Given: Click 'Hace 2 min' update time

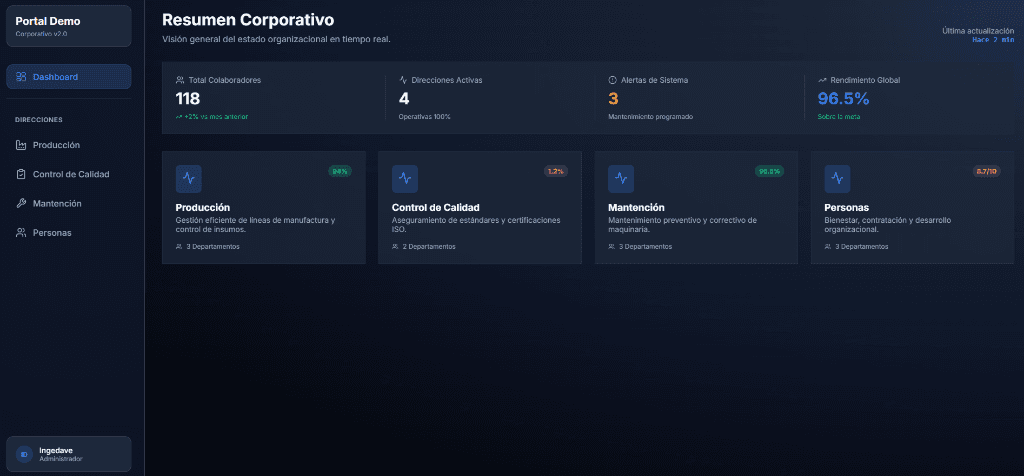Looking at the screenshot, I should (993, 40).
